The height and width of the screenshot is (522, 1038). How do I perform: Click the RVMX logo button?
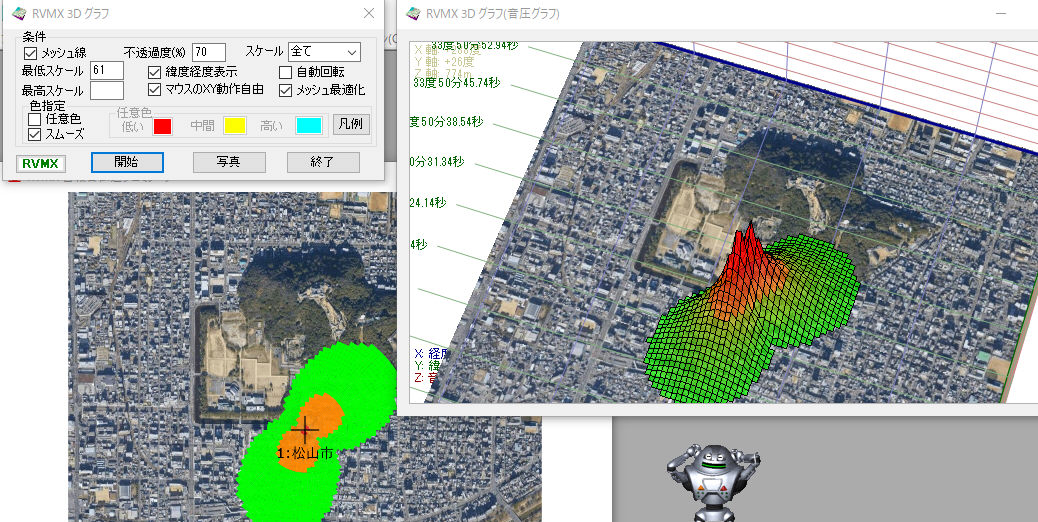pyautogui.click(x=41, y=163)
